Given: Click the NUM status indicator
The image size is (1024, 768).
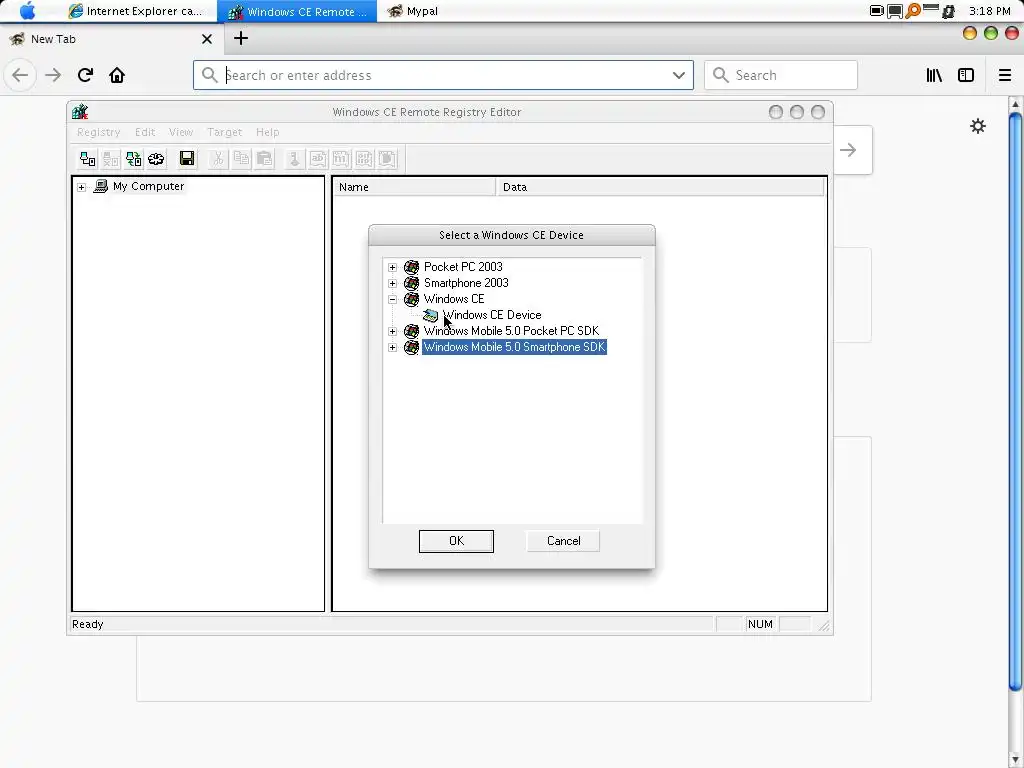Looking at the screenshot, I should tap(760, 624).
